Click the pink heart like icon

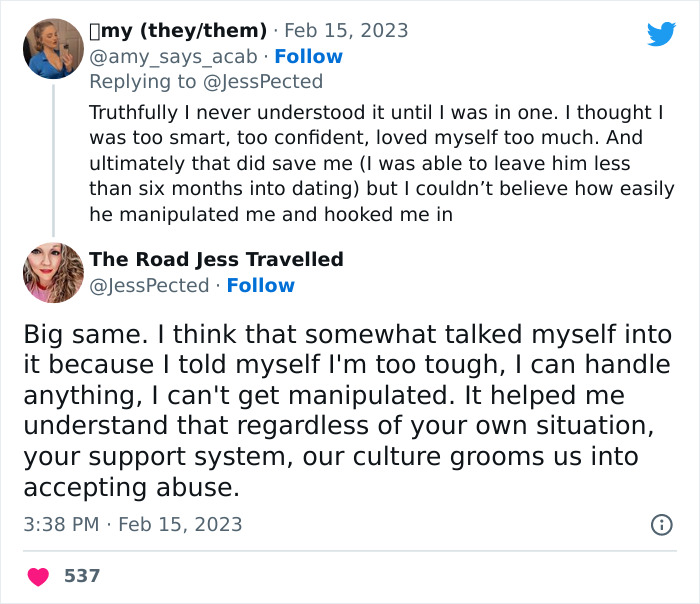coord(38,576)
